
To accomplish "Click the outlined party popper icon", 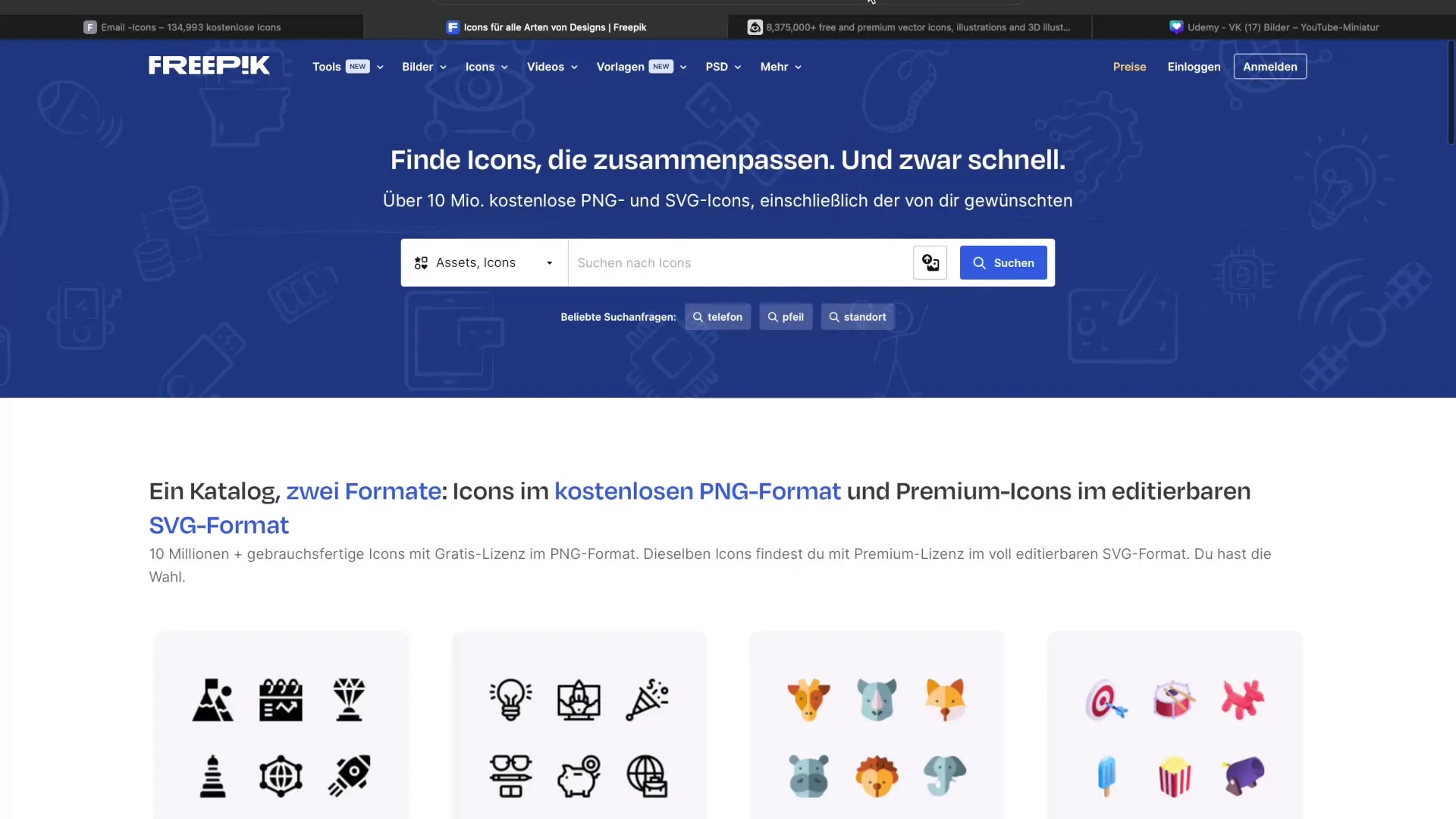I will click(x=647, y=699).
